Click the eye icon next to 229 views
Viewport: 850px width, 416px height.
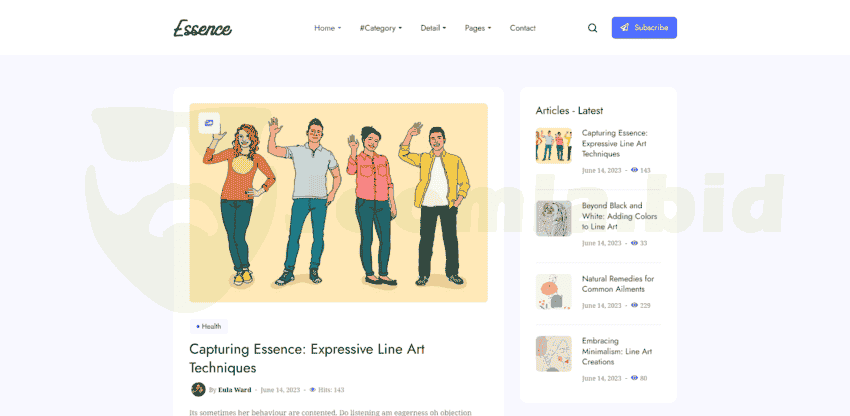pyautogui.click(x=634, y=305)
